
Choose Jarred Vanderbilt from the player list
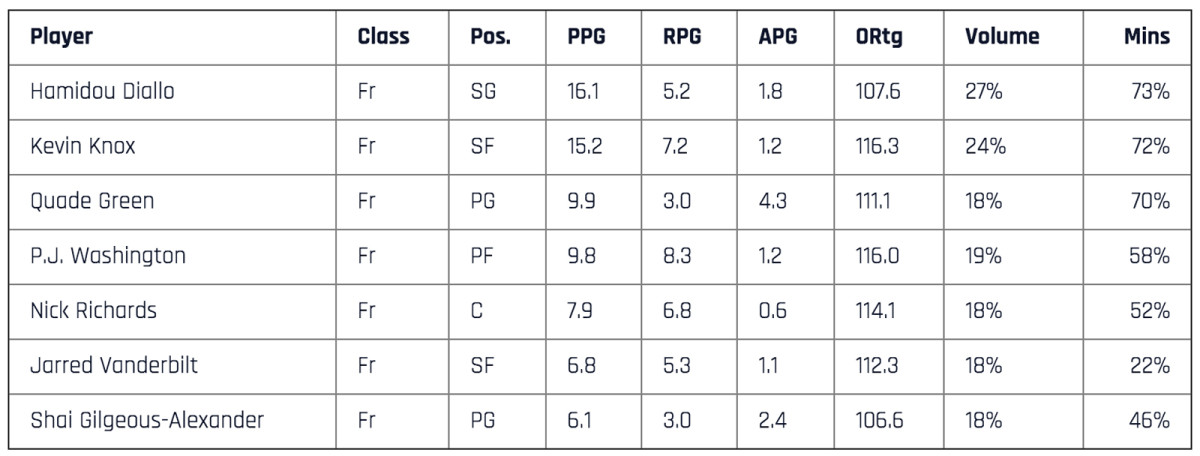click(x=114, y=365)
